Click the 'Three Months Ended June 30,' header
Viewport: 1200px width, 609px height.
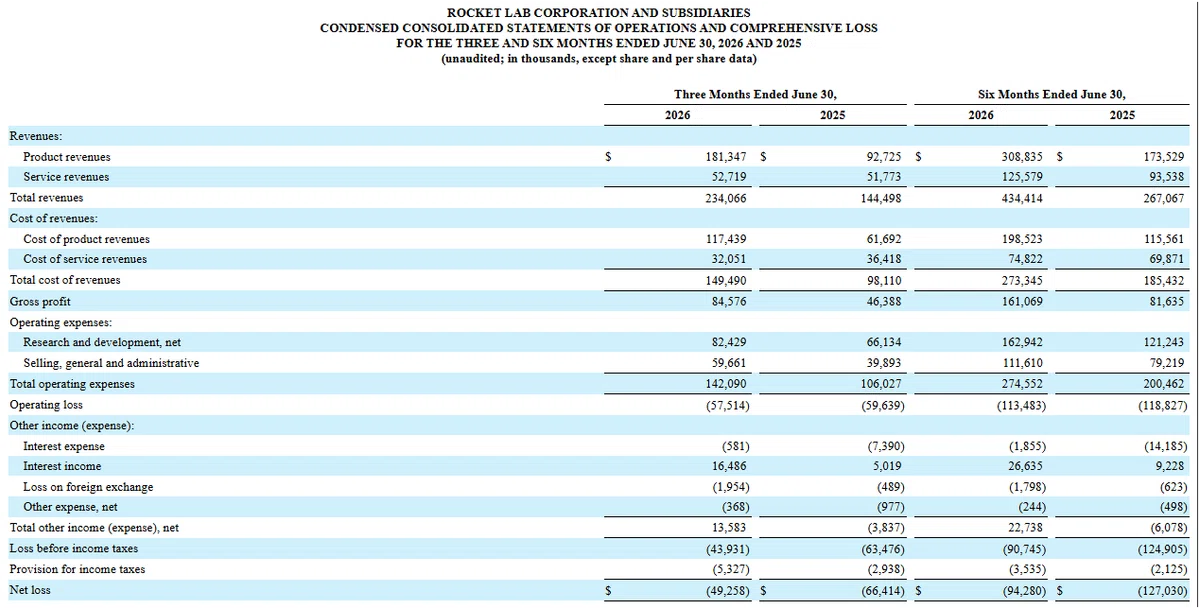click(x=755, y=94)
